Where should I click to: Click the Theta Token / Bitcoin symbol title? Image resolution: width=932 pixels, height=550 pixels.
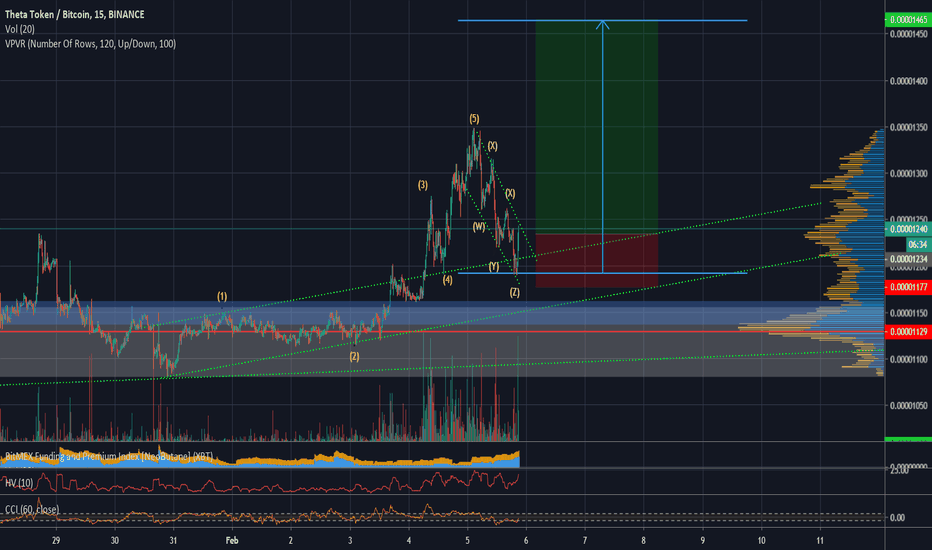coord(74,14)
